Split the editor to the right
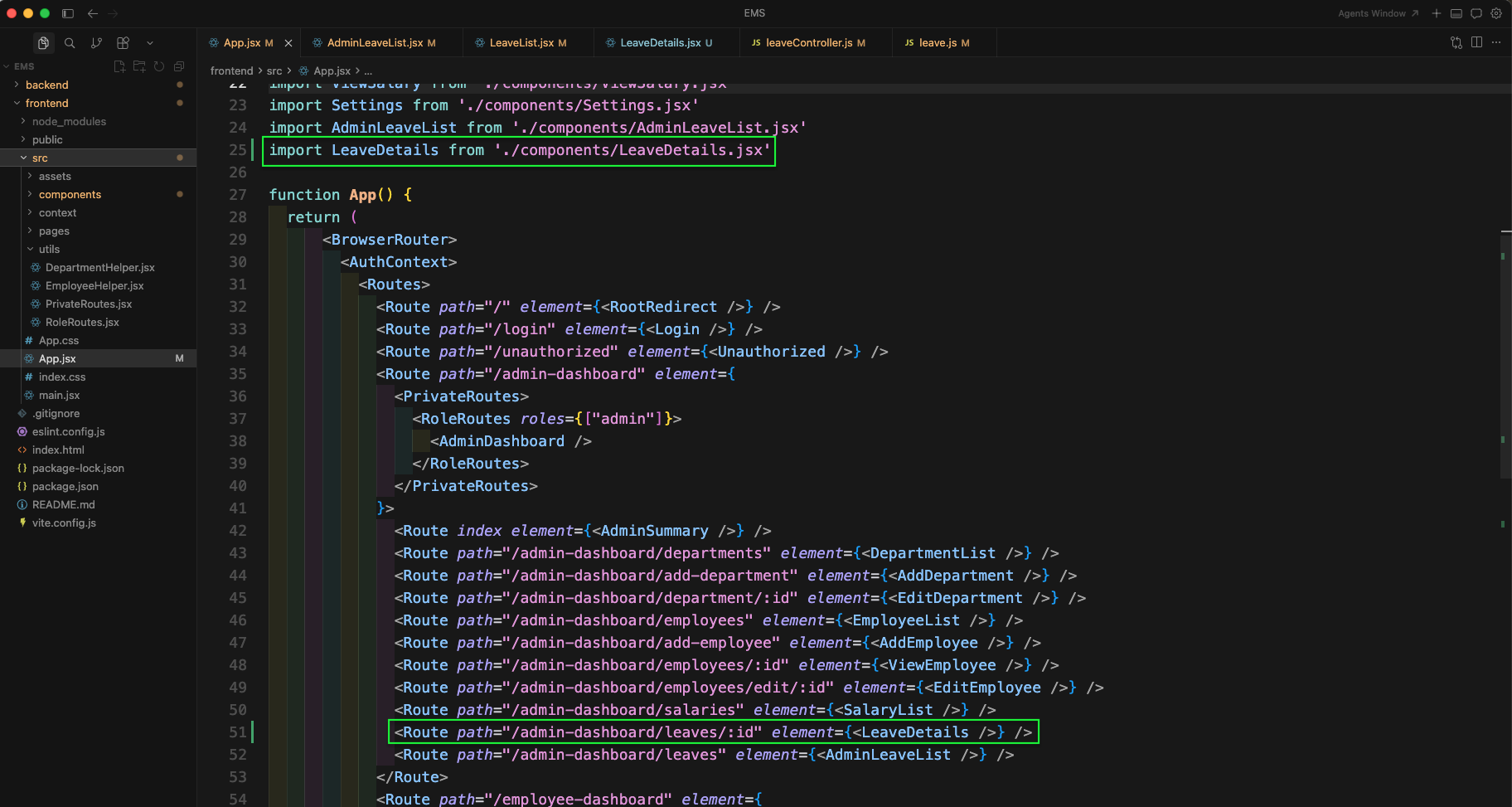This screenshot has height=807, width=1512. click(x=1476, y=42)
